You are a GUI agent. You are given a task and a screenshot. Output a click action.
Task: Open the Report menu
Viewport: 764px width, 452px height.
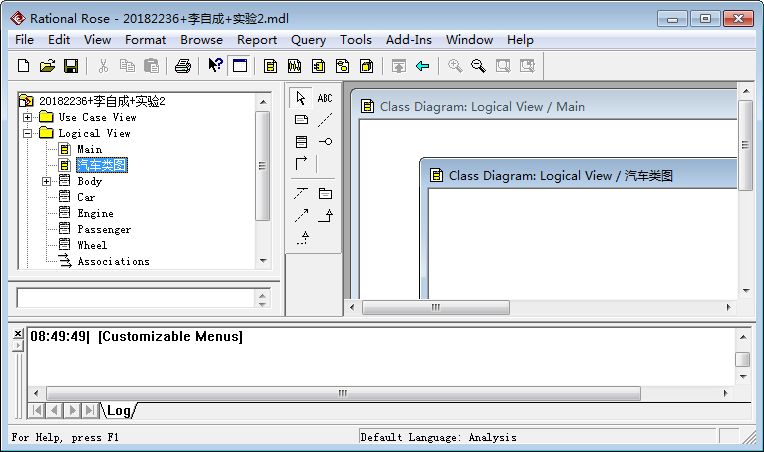coord(257,40)
